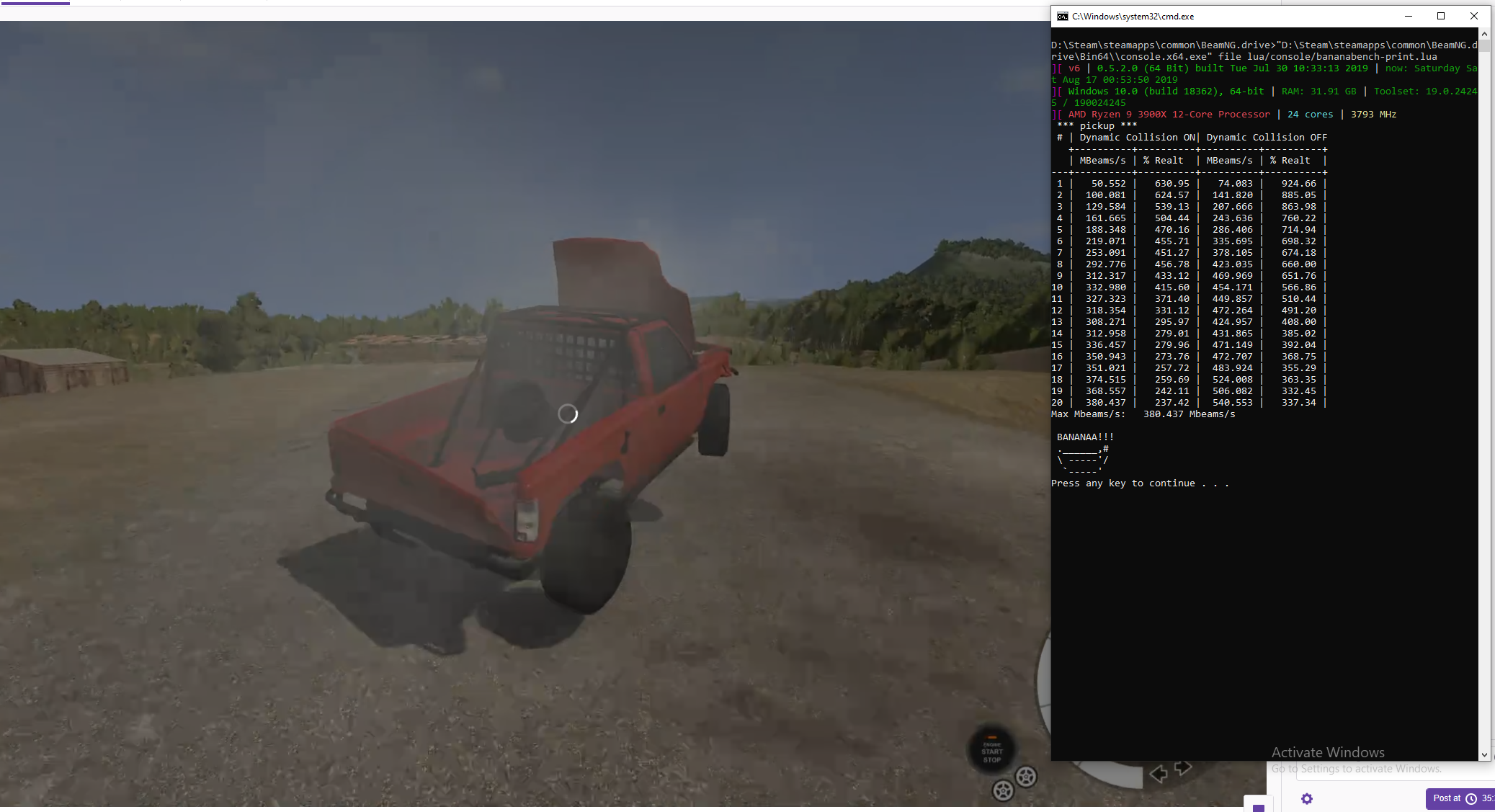Click the Engine Start Stop button
The image size is (1495, 812).
click(991, 751)
